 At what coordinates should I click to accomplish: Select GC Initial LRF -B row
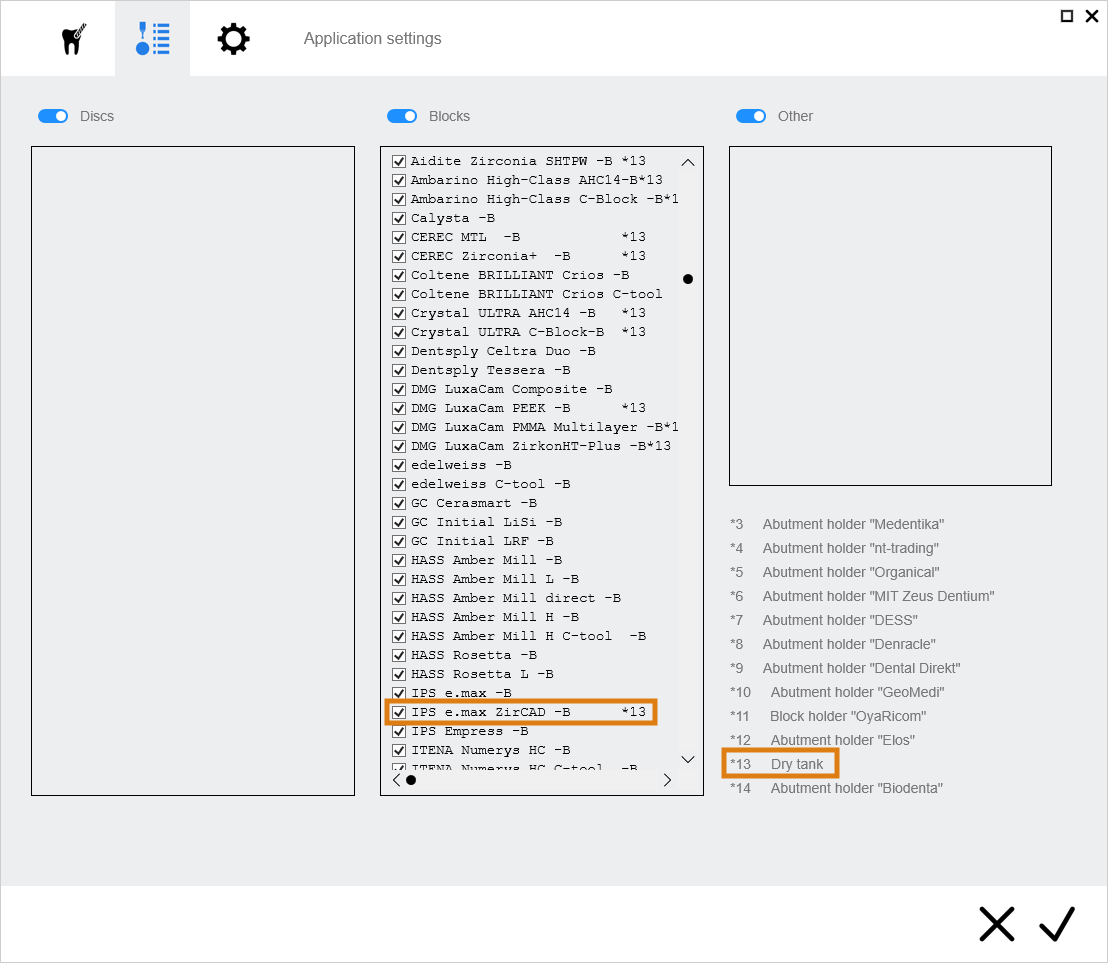[483, 541]
